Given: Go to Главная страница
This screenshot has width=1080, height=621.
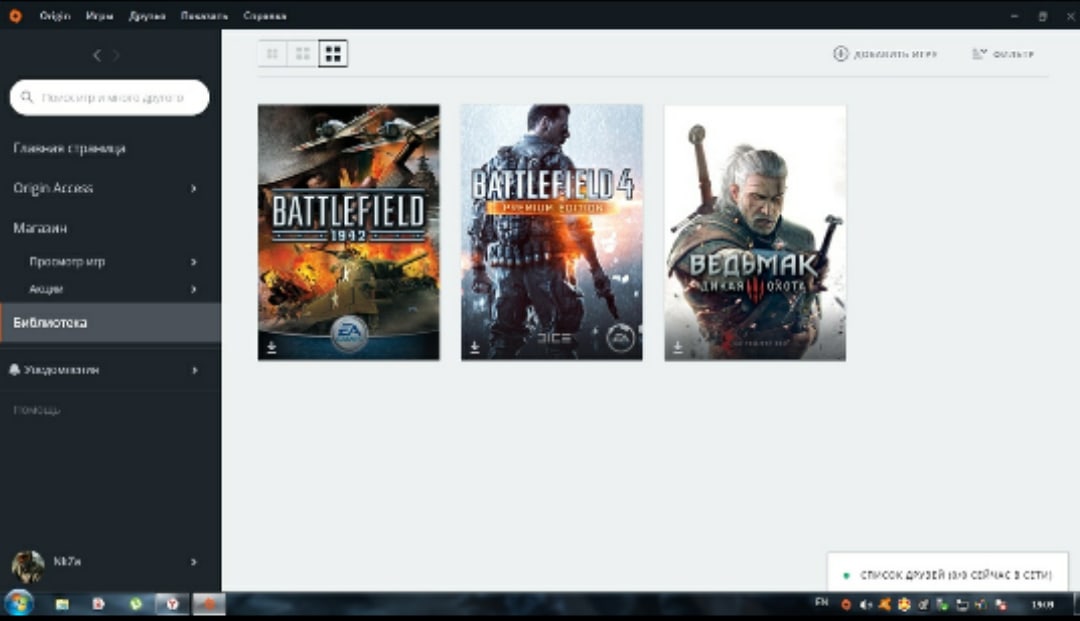Looking at the screenshot, I should pyautogui.click(x=69, y=148).
